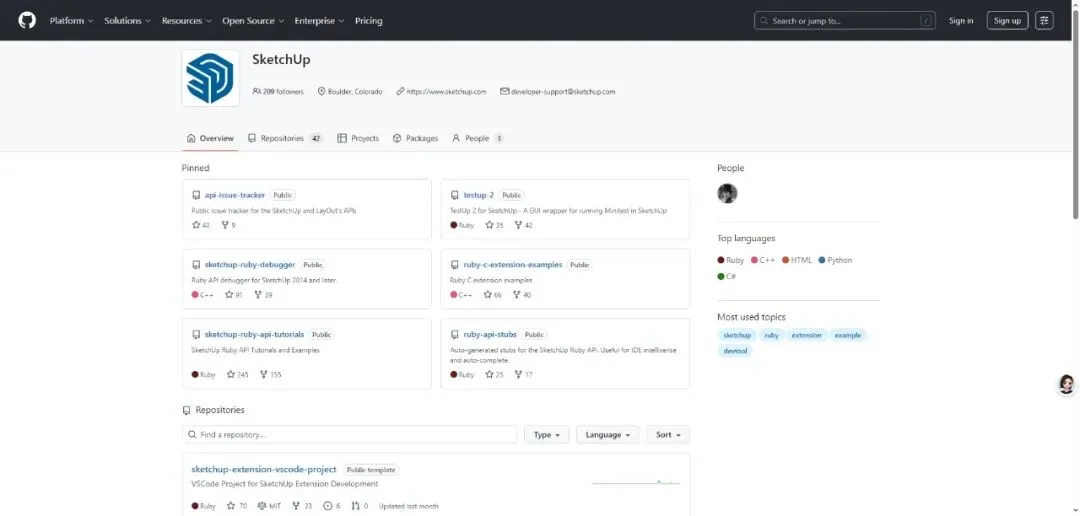Click the 209 followers link
The image size is (1080, 516).
pos(278,92)
